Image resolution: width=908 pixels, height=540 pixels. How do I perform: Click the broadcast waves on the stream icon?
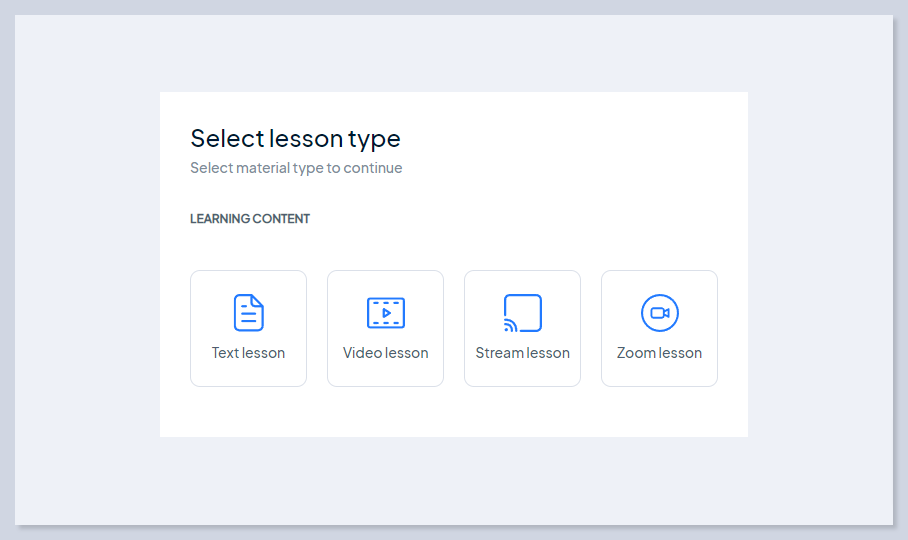510,326
